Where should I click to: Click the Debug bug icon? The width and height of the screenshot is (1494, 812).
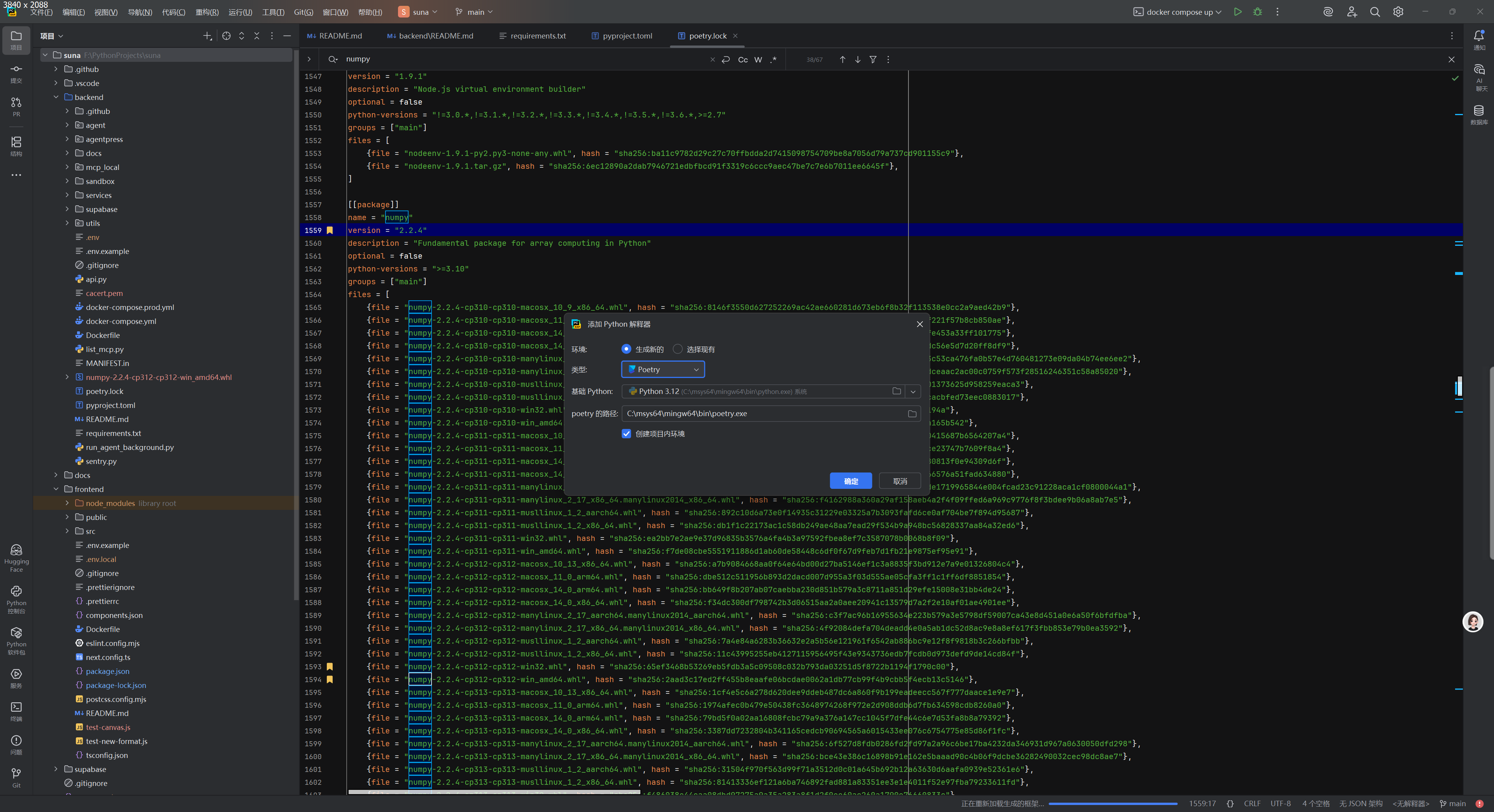(x=1257, y=12)
